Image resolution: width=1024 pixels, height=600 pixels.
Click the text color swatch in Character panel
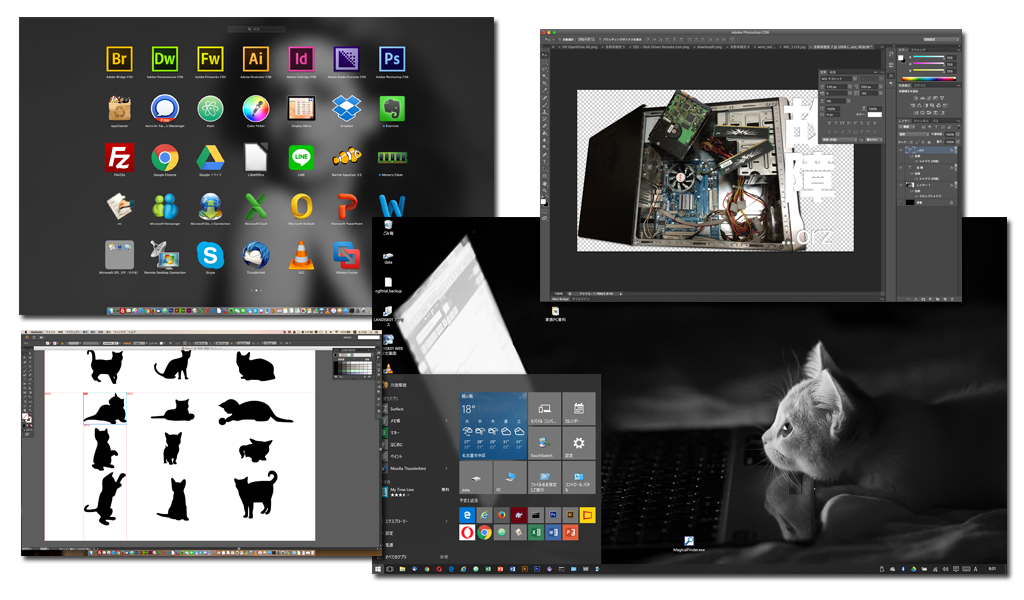pyautogui.click(x=874, y=114)
